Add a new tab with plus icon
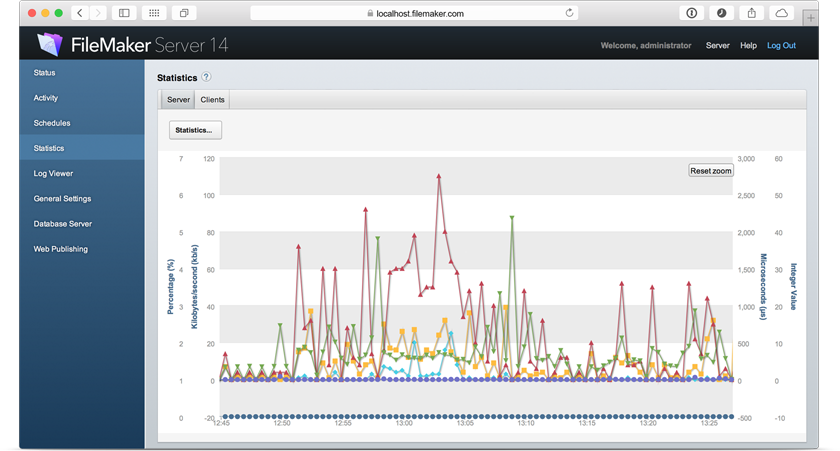This screenshot has width=840, height=451. [x=811, y=18]
